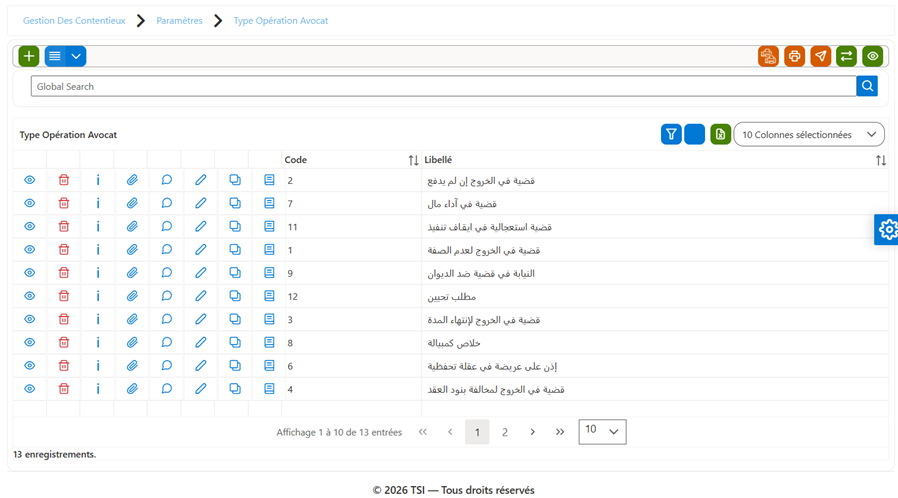Open the blue settings gear side panel
Screen dimensions: 898x498
[x=887, y=230]
